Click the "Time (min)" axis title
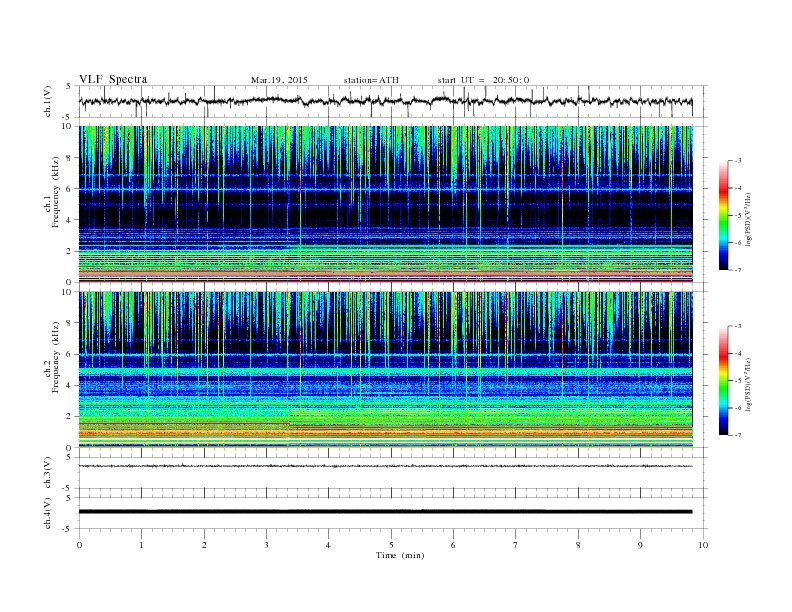This screenshot has width=792, height=612. pyautogui.click(x=400, y=555)
